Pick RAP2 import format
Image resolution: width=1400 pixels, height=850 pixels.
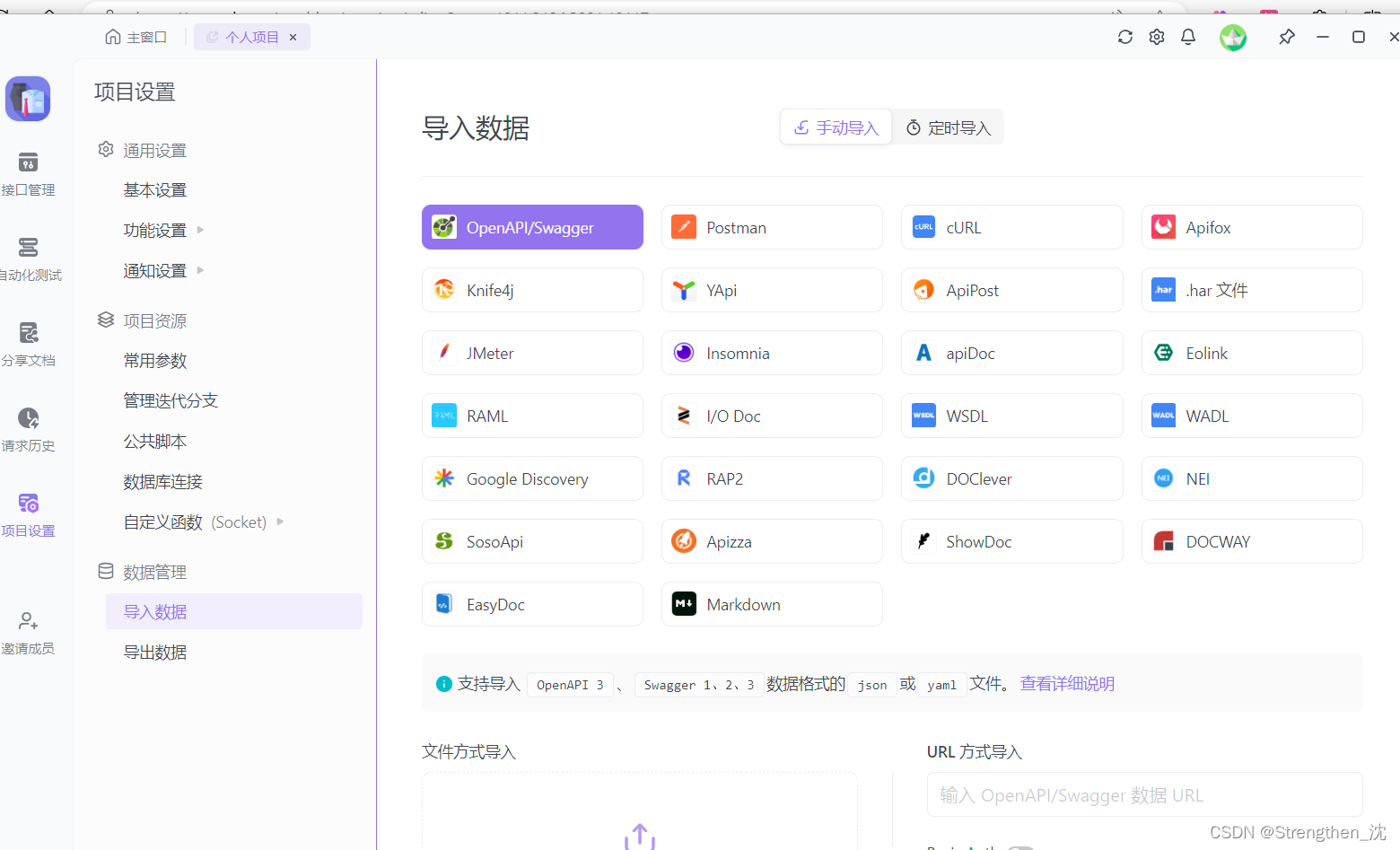[x=772, y=478]
